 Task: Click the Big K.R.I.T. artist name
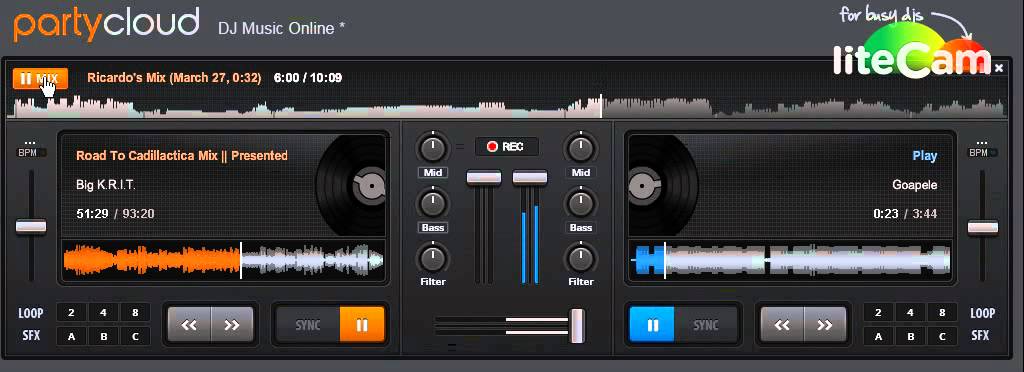pyautogui.click(x=106, y=185)
